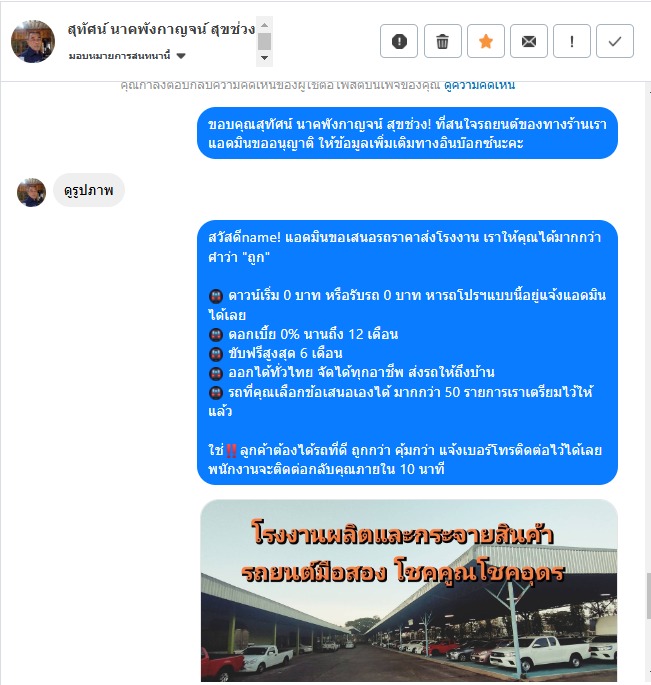Viewport: 651px width, 685px height.
Task: Click the chat scrollbar's top arrow
Action: click(648, 91)
